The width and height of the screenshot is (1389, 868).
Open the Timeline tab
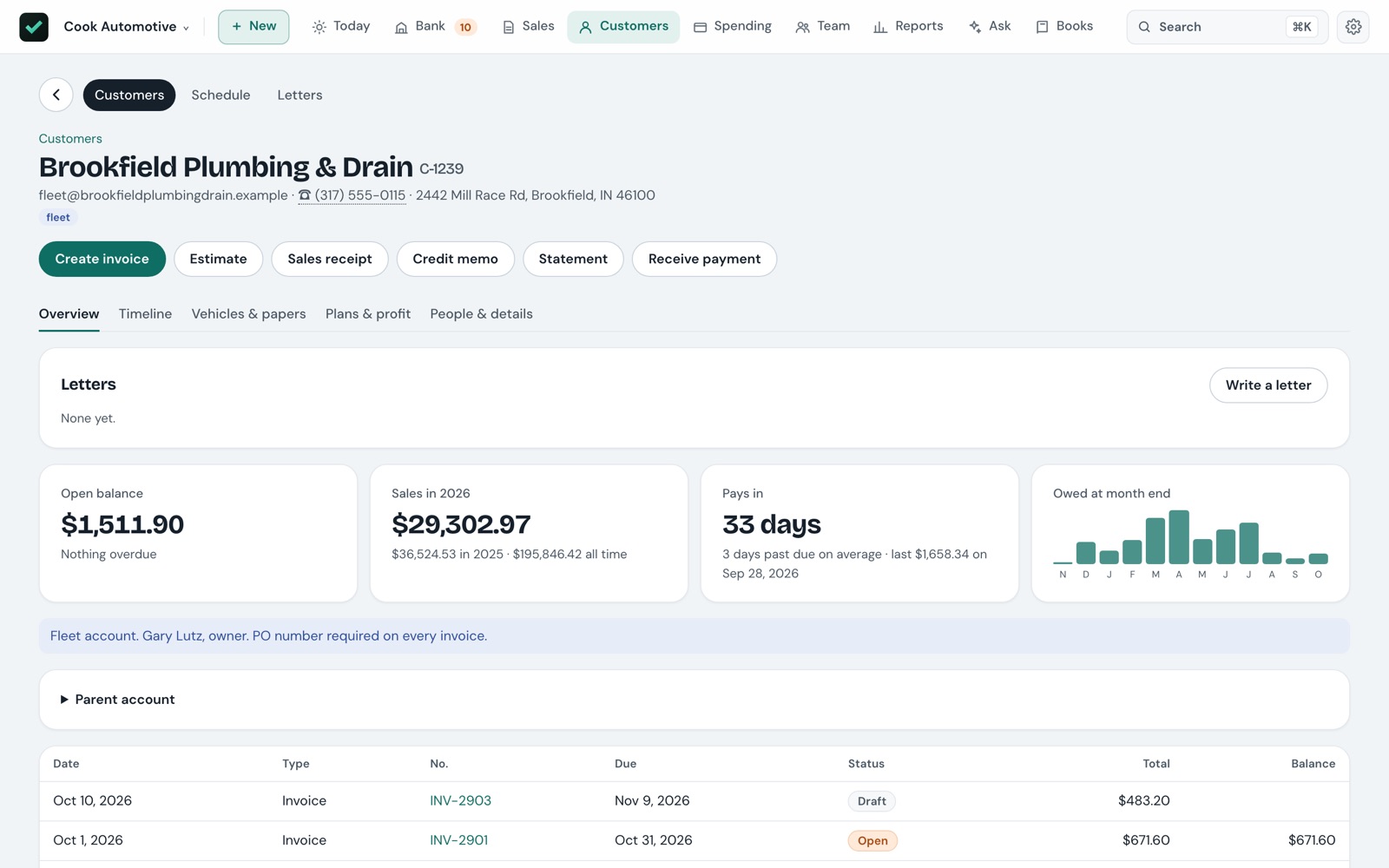click(145, 314)
